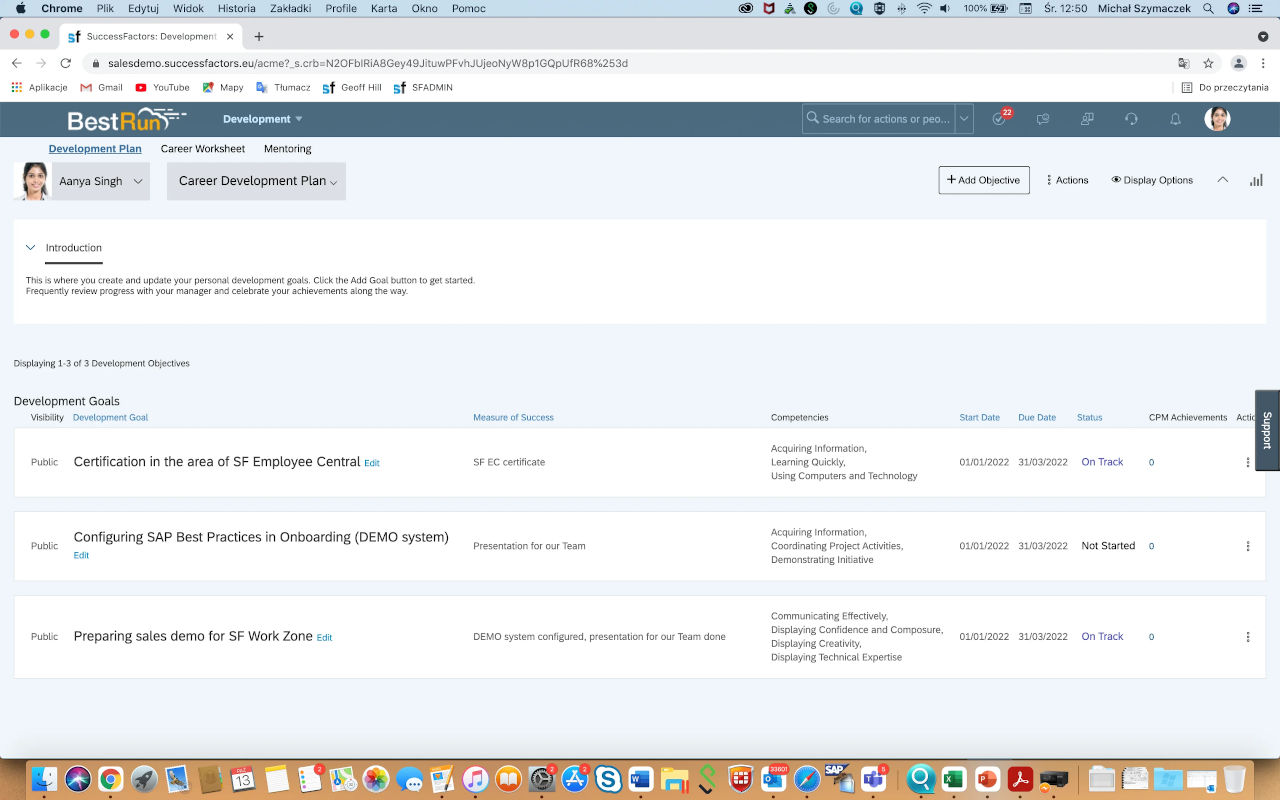The image size is (1280, 800).
Task: Open Microsoft Teams from the Dock
Action: tap(875, 779)
